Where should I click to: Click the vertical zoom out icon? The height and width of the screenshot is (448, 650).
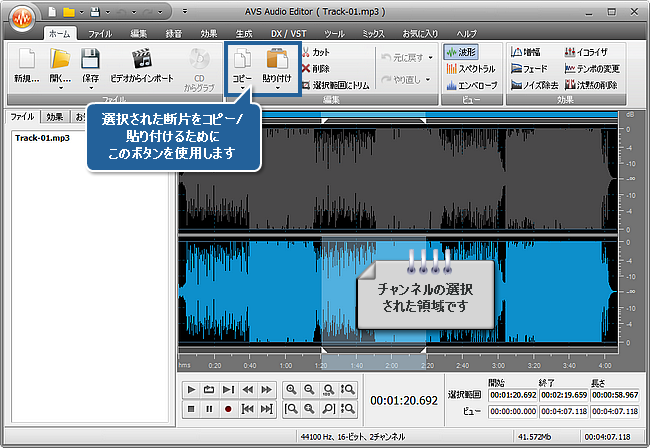[x=347, y=409]
